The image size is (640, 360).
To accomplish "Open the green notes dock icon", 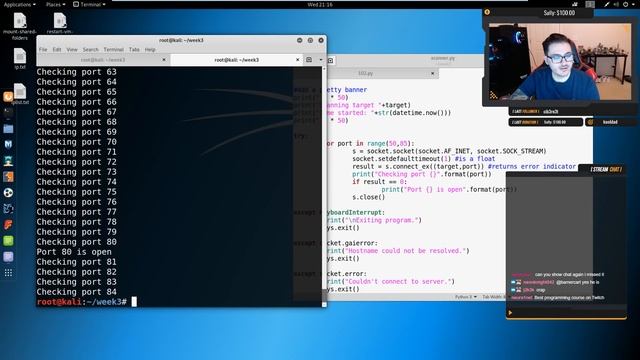I will tap(8, 241).
